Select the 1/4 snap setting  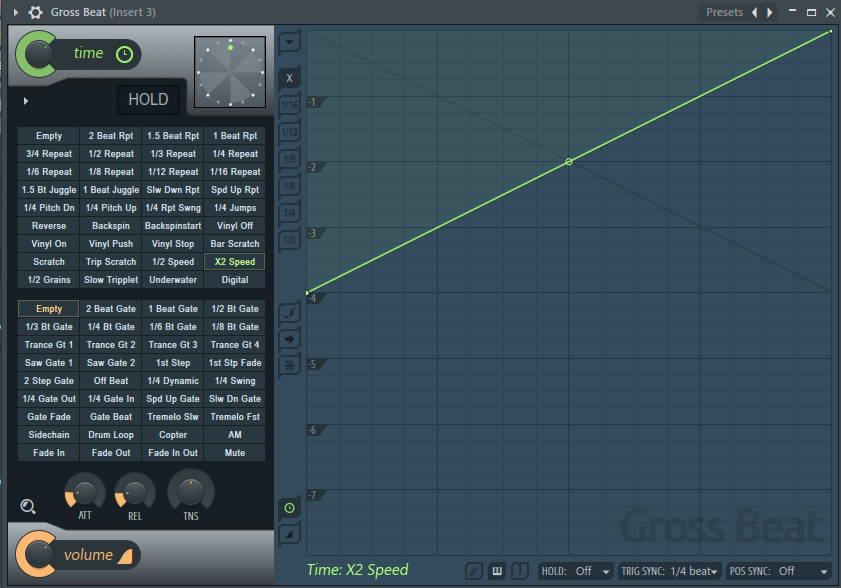click(x=289, y=213)
